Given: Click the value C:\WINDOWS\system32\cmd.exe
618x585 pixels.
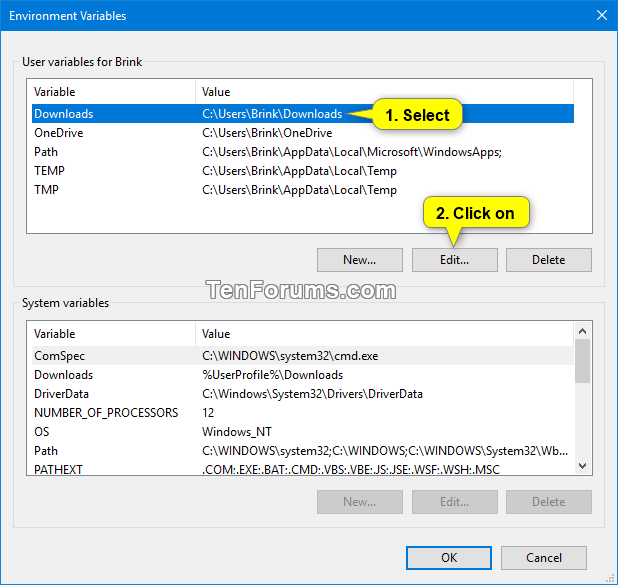Looking at the screenshot, I should click(x=290, y=356).
